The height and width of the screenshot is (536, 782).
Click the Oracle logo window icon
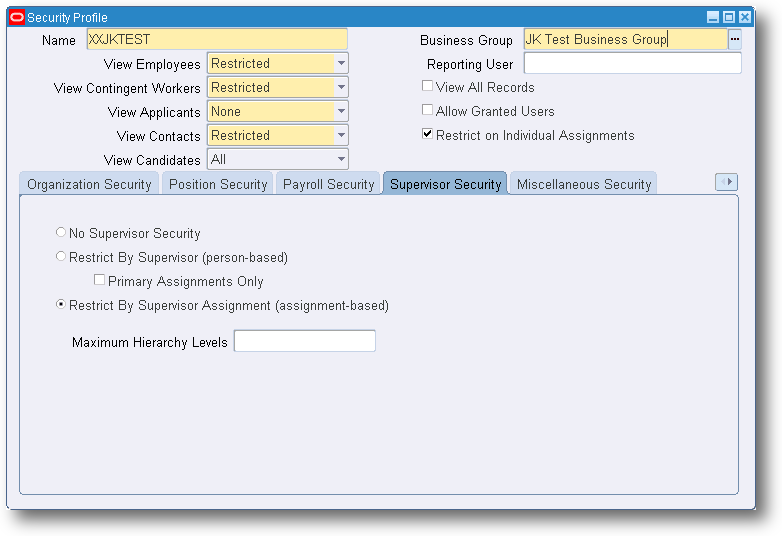pos(17,17)
